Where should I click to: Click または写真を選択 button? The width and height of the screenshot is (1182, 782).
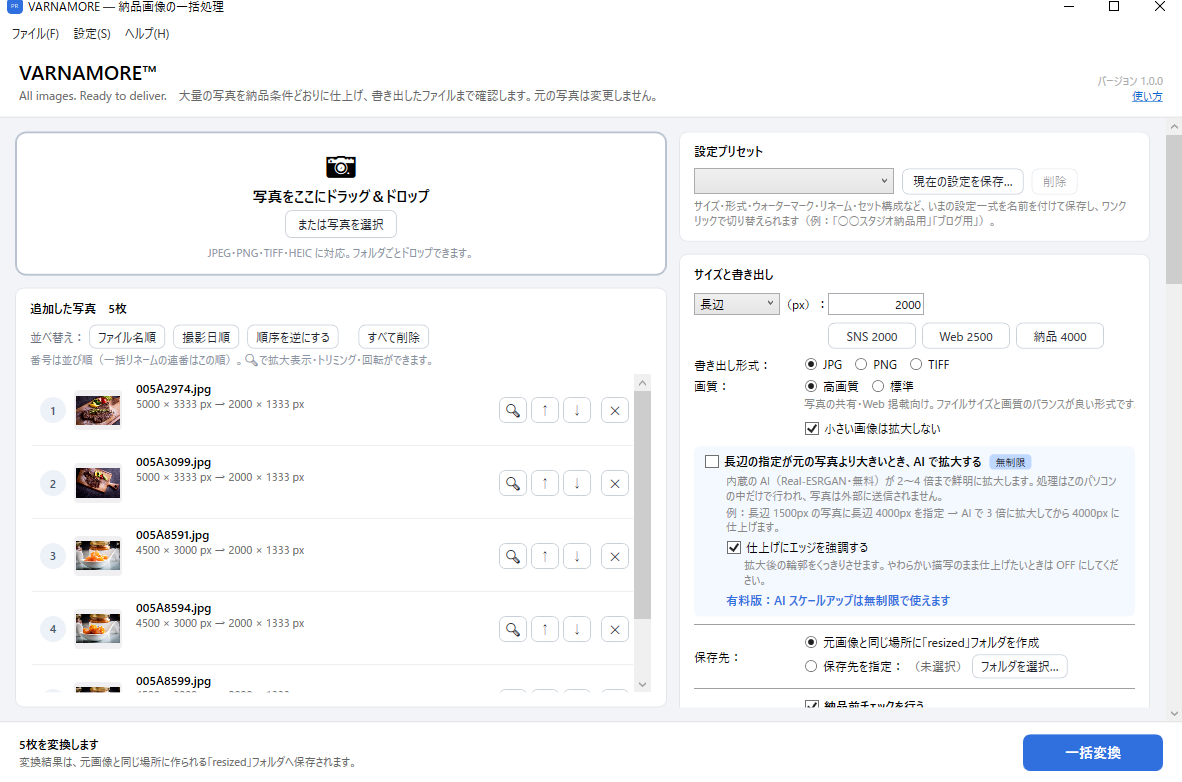click(x=341, y=225)
